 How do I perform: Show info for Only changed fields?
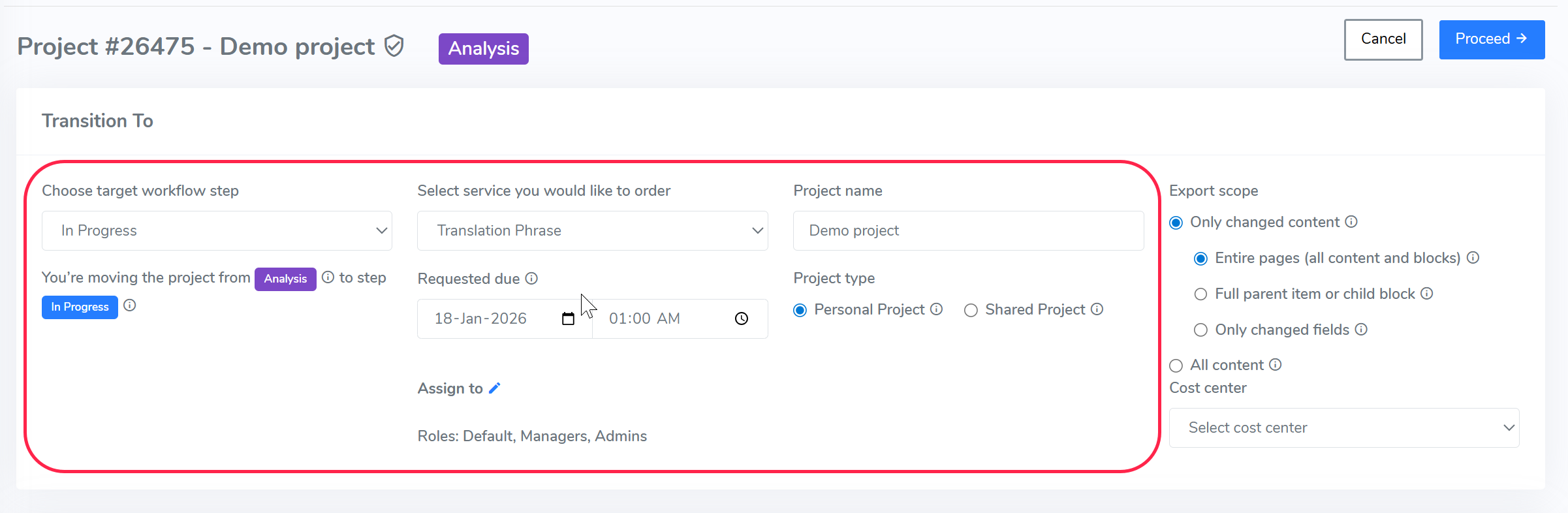[x=1361, y=330]
